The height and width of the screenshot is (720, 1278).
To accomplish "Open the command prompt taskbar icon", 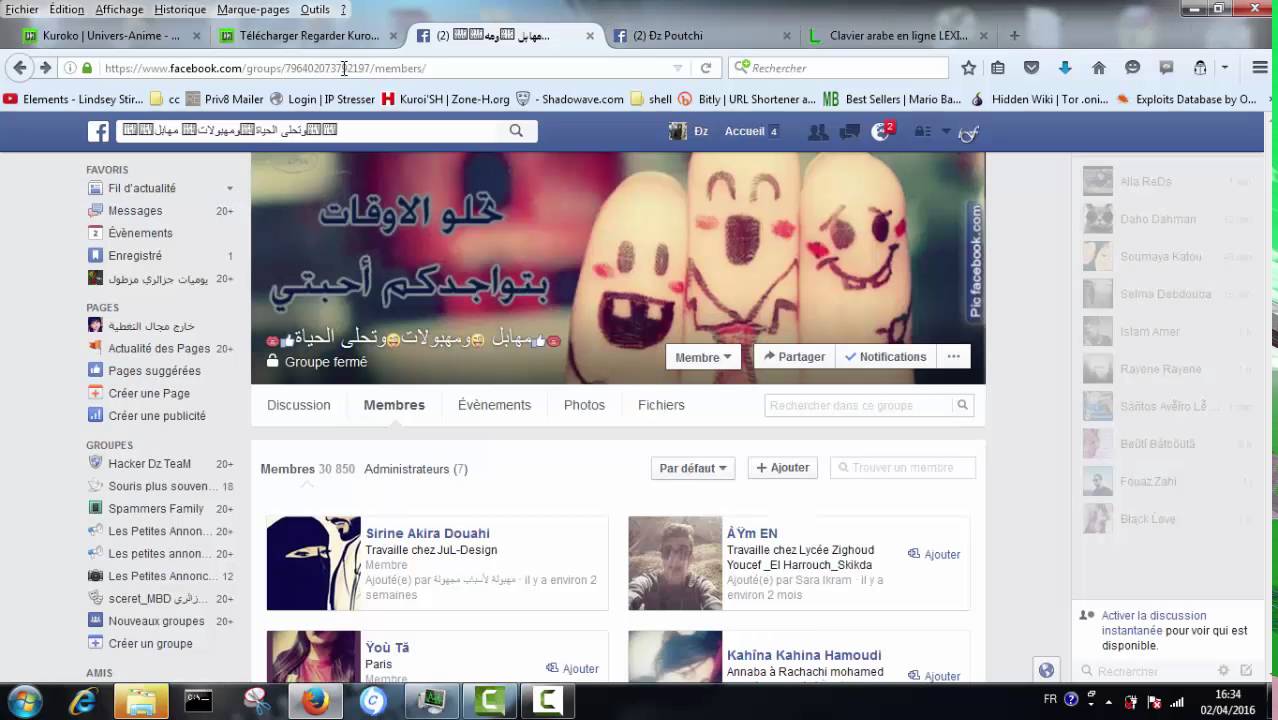I will pyautogui.click(x=198, y=701).
